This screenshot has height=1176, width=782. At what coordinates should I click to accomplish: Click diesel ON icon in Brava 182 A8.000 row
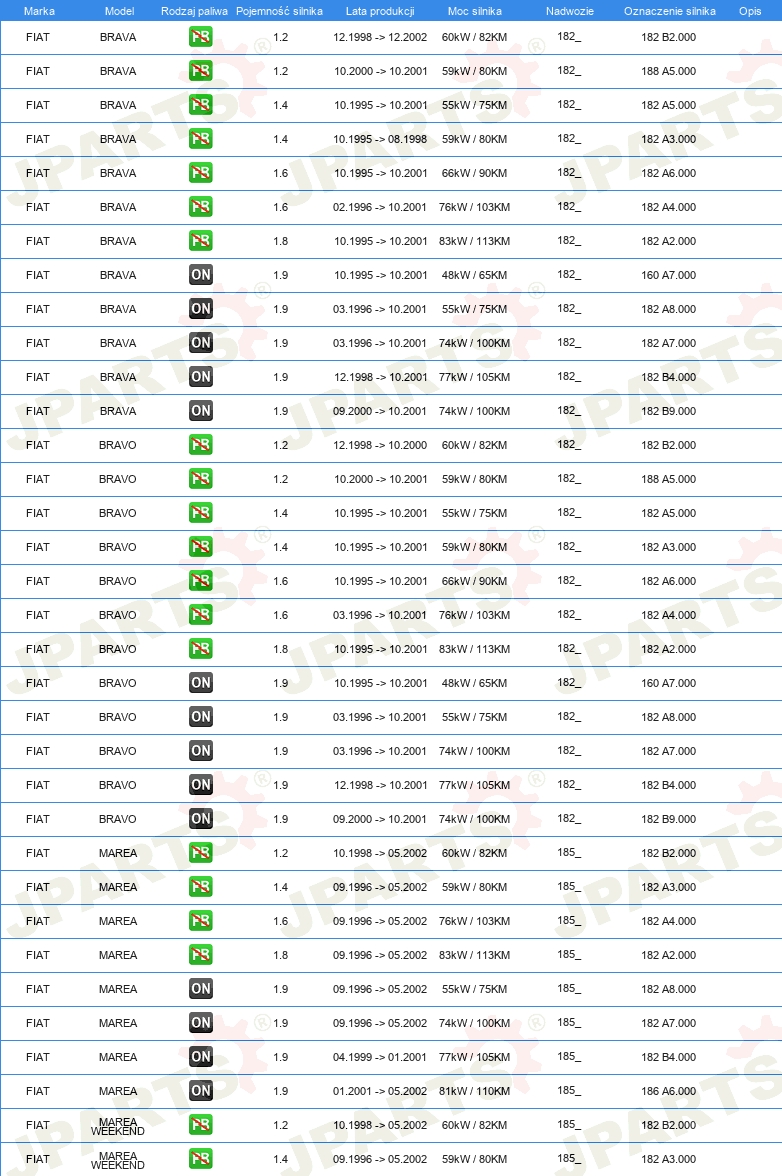200,309
